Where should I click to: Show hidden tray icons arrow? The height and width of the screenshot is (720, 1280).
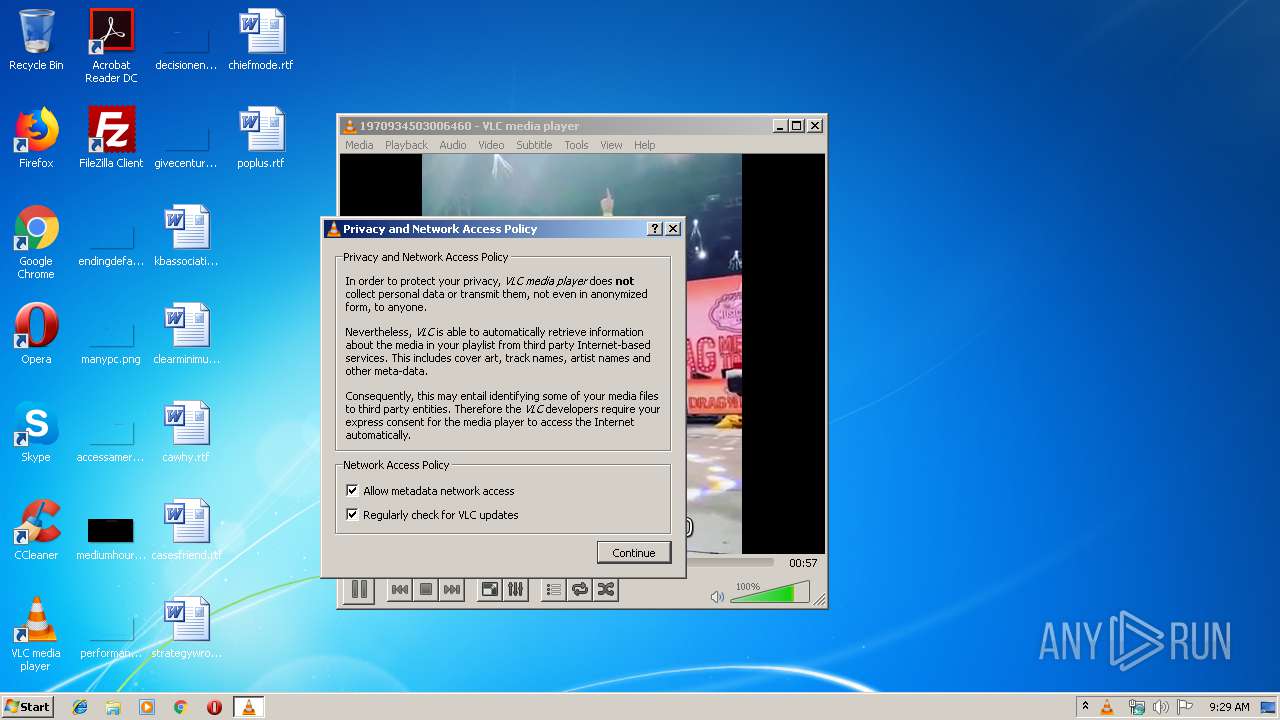pyautogui.click(x=1085, y=707)
